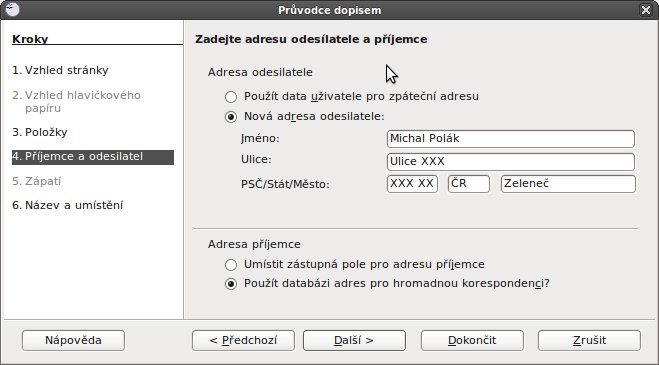Select step 4 Příjemce a odesilatel
Viewport: 659px width, 365px height.
pyautogui.click(x=93, y=157)
